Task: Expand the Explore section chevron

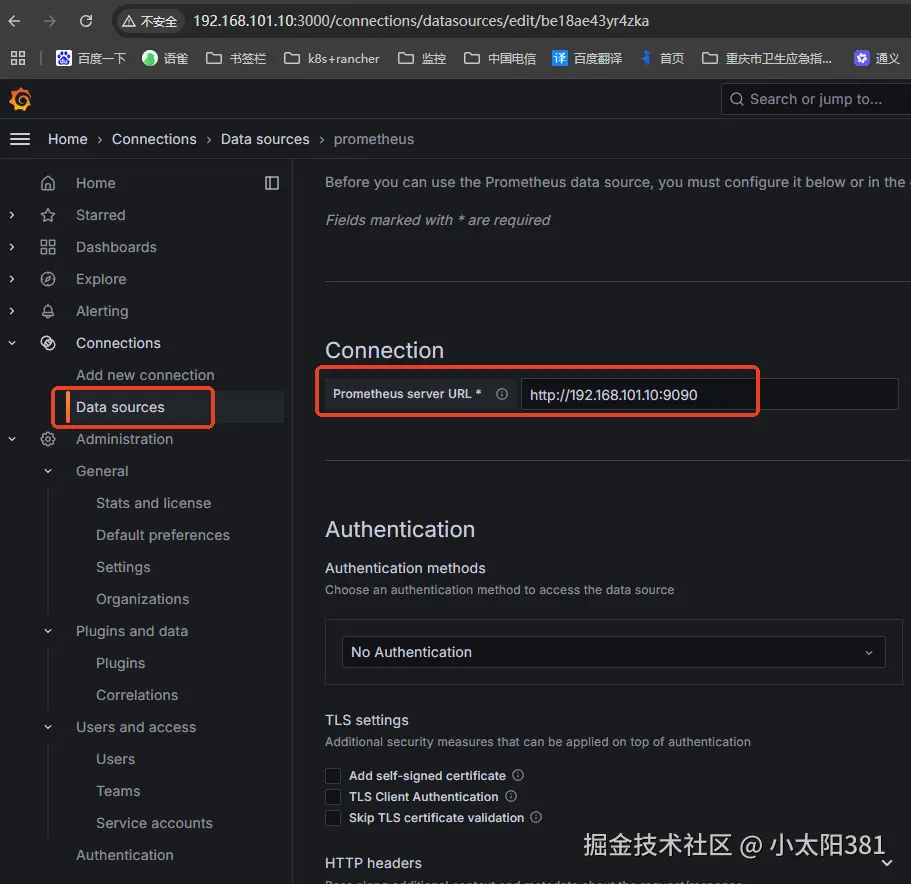Action: pyautogui.click(x=12, y=279)
